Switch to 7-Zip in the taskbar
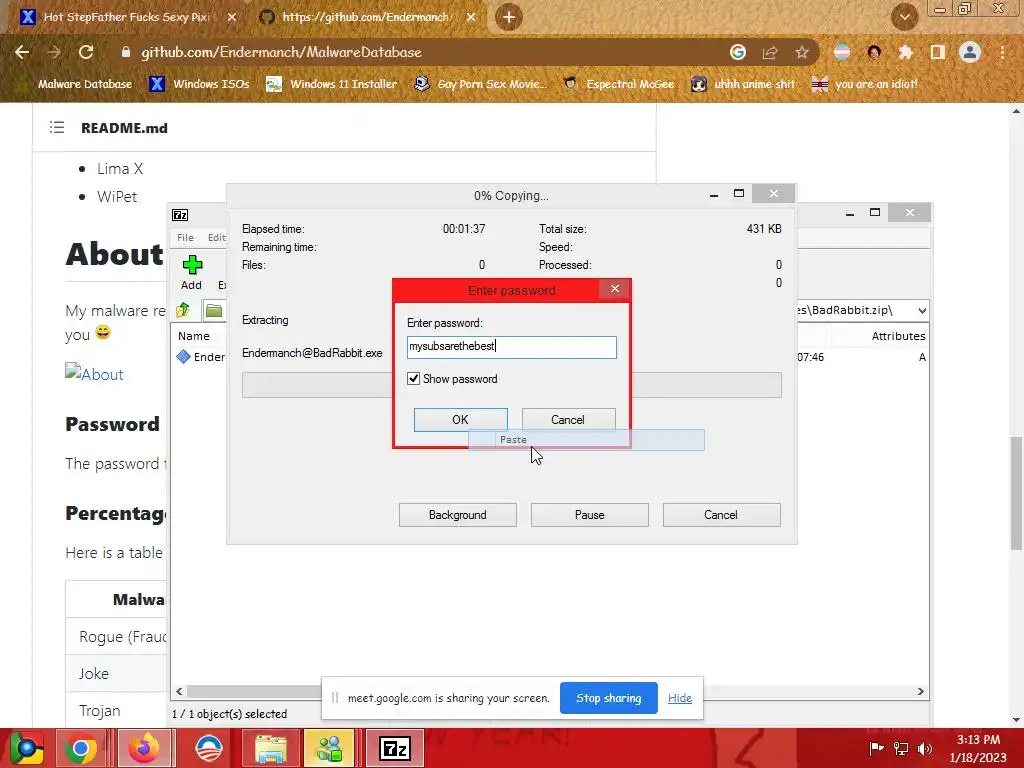The image size is (1024, 768). coord(394,748)
